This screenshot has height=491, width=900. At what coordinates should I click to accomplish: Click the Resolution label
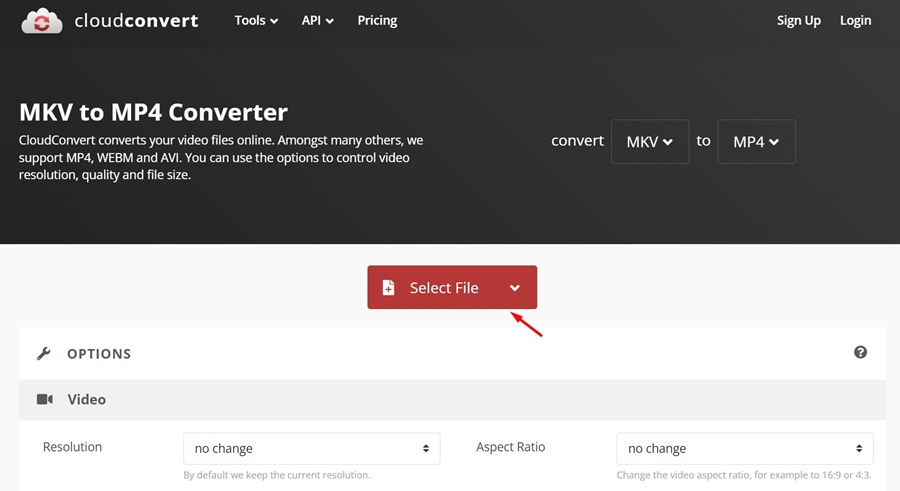(x=72, y=447)
